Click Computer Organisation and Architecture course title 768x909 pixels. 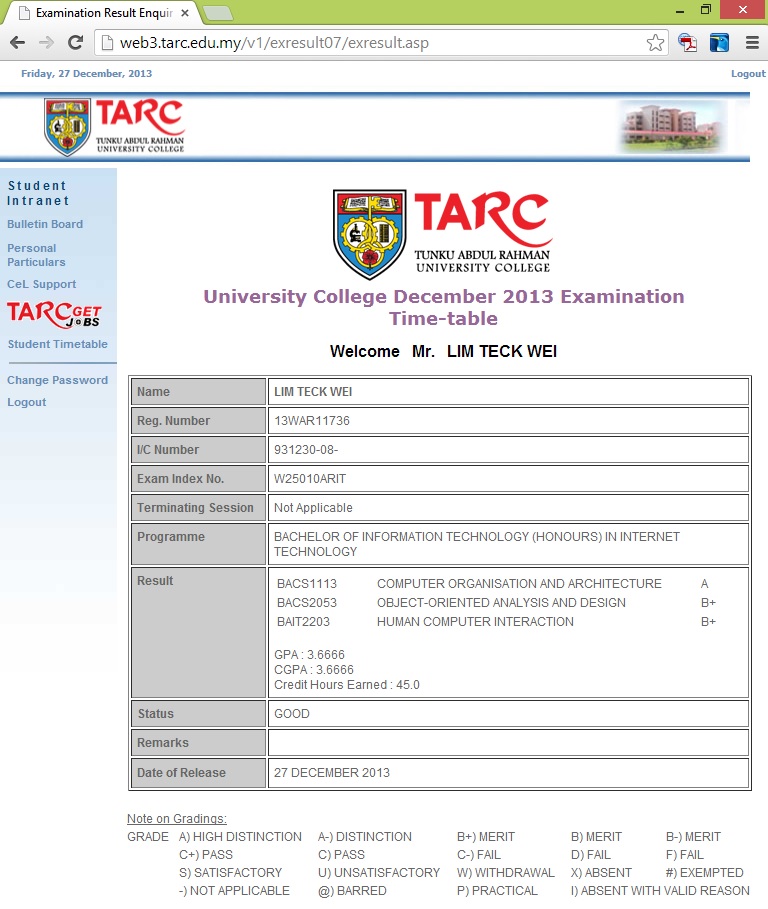tap(519, 584)
